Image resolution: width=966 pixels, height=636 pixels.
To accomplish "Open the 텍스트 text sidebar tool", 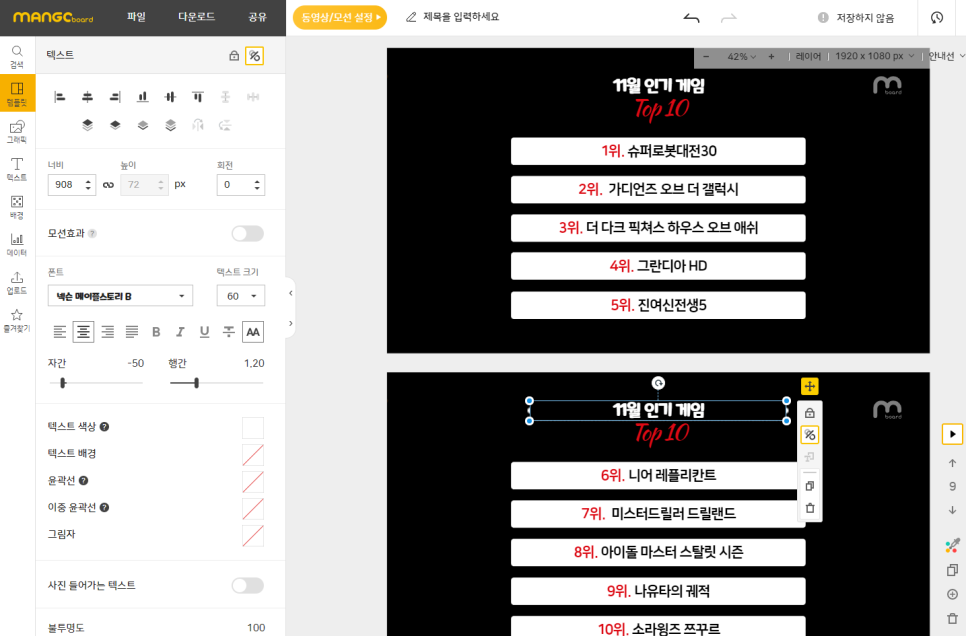I will click(17, 168).
